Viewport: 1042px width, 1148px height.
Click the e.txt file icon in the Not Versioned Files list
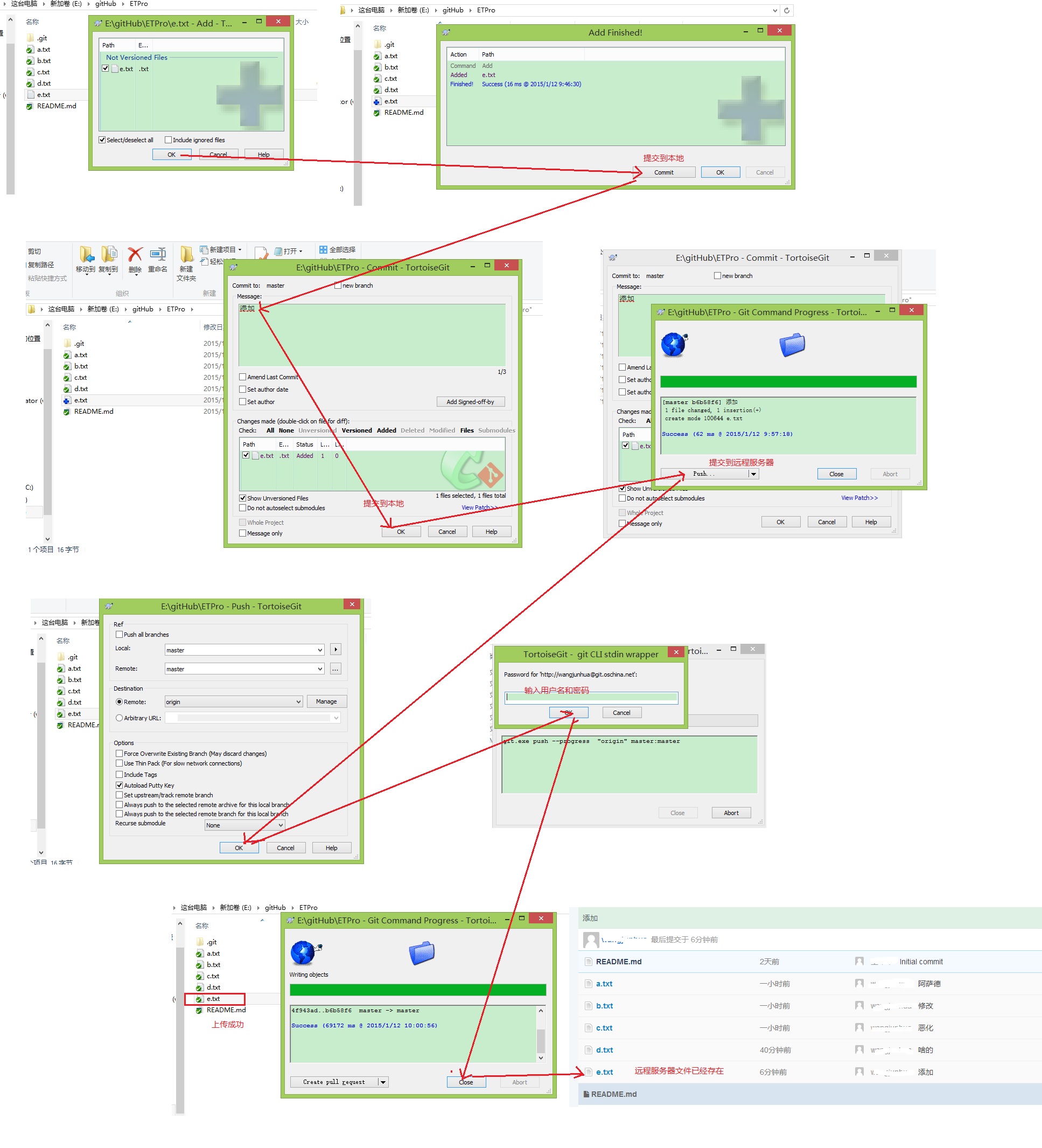(115, 69)
